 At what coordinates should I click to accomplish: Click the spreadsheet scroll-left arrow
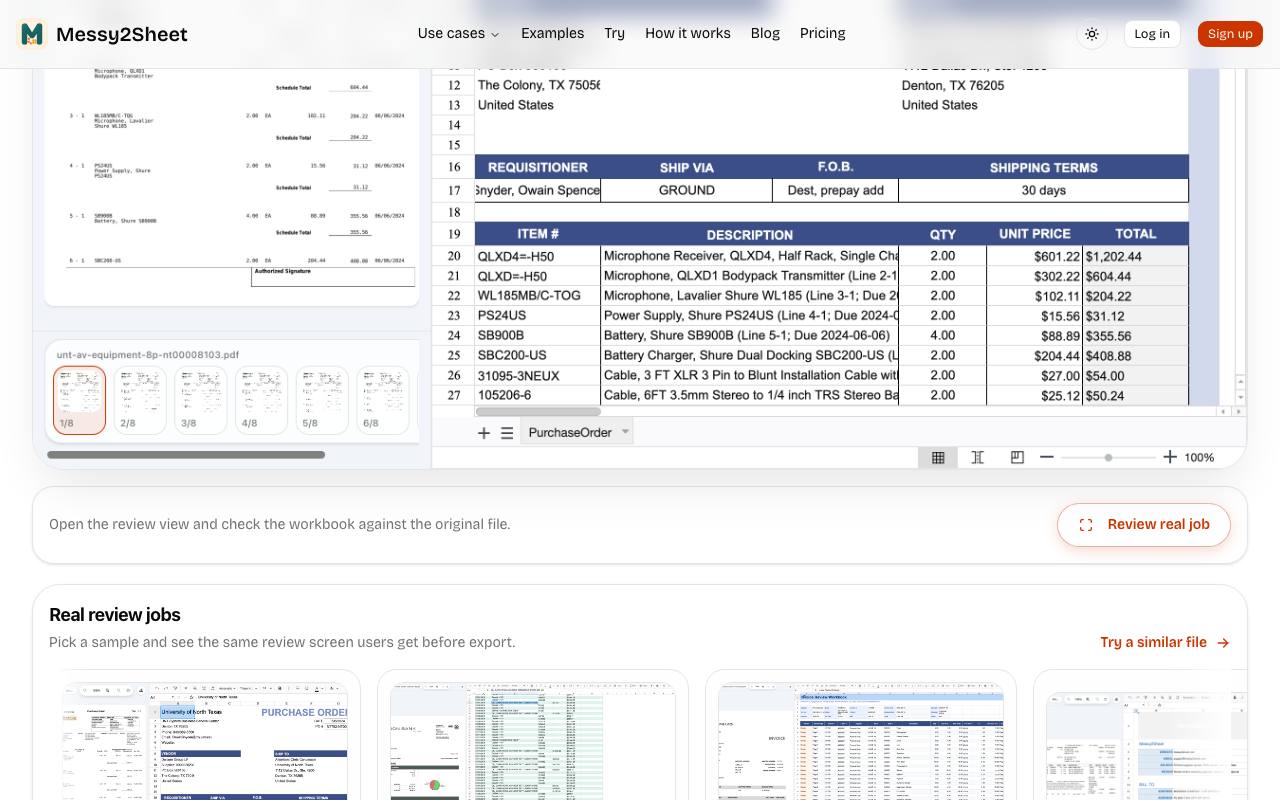(x=1224, y=411)
